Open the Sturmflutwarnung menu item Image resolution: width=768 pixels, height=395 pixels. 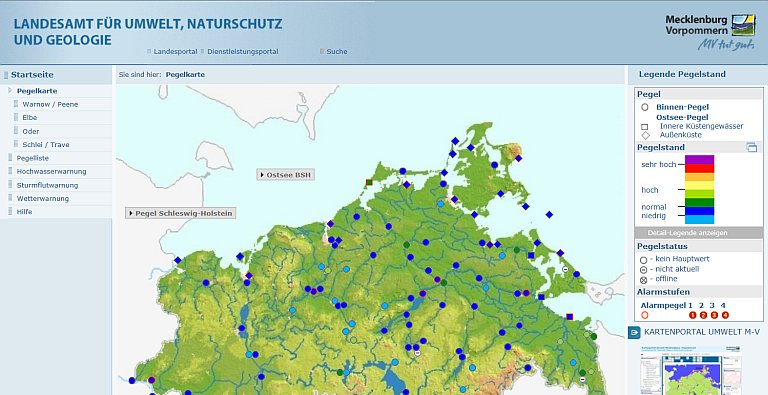(x=47, y=185)
